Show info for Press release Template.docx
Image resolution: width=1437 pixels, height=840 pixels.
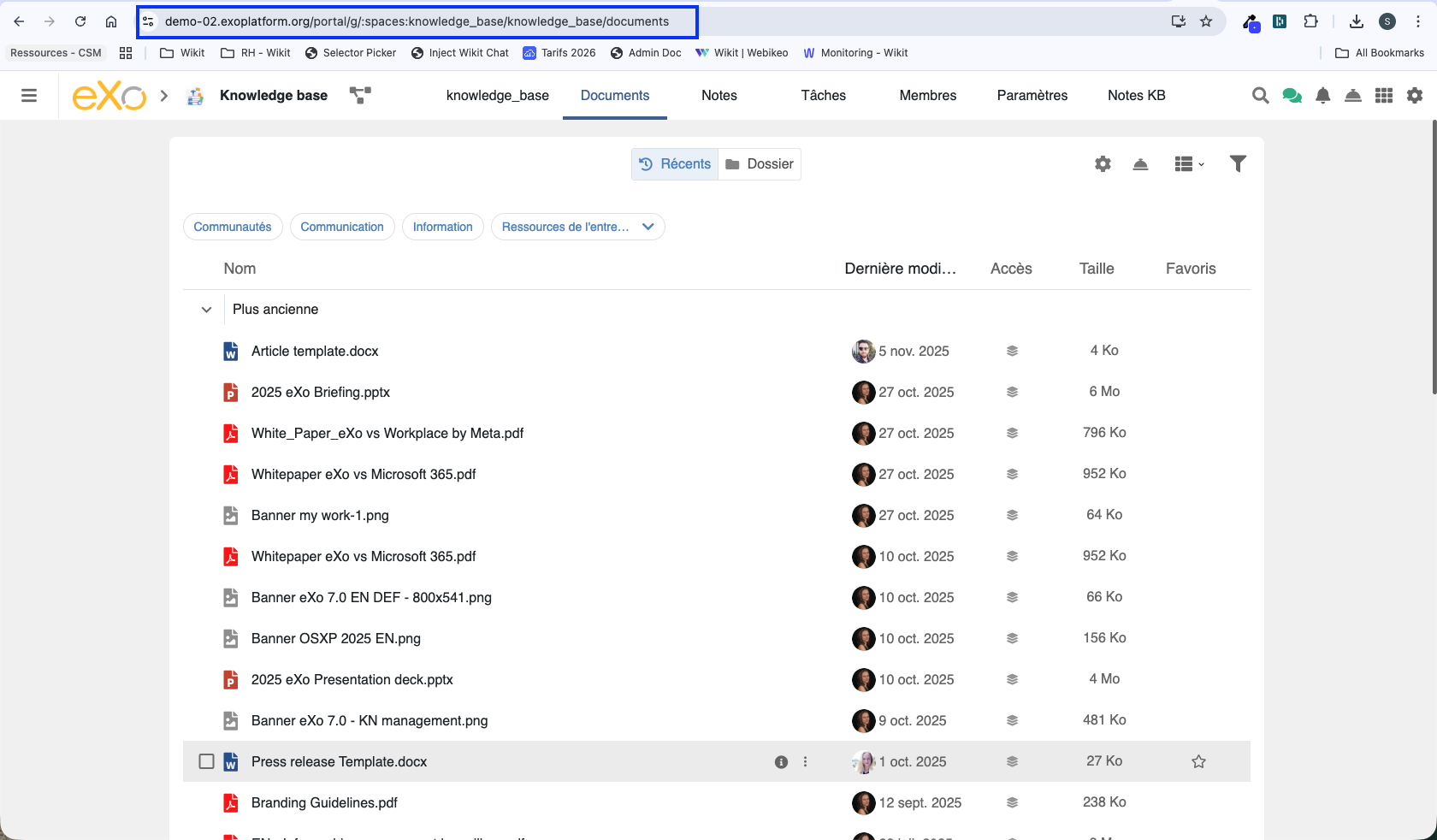tap(781, 762)
